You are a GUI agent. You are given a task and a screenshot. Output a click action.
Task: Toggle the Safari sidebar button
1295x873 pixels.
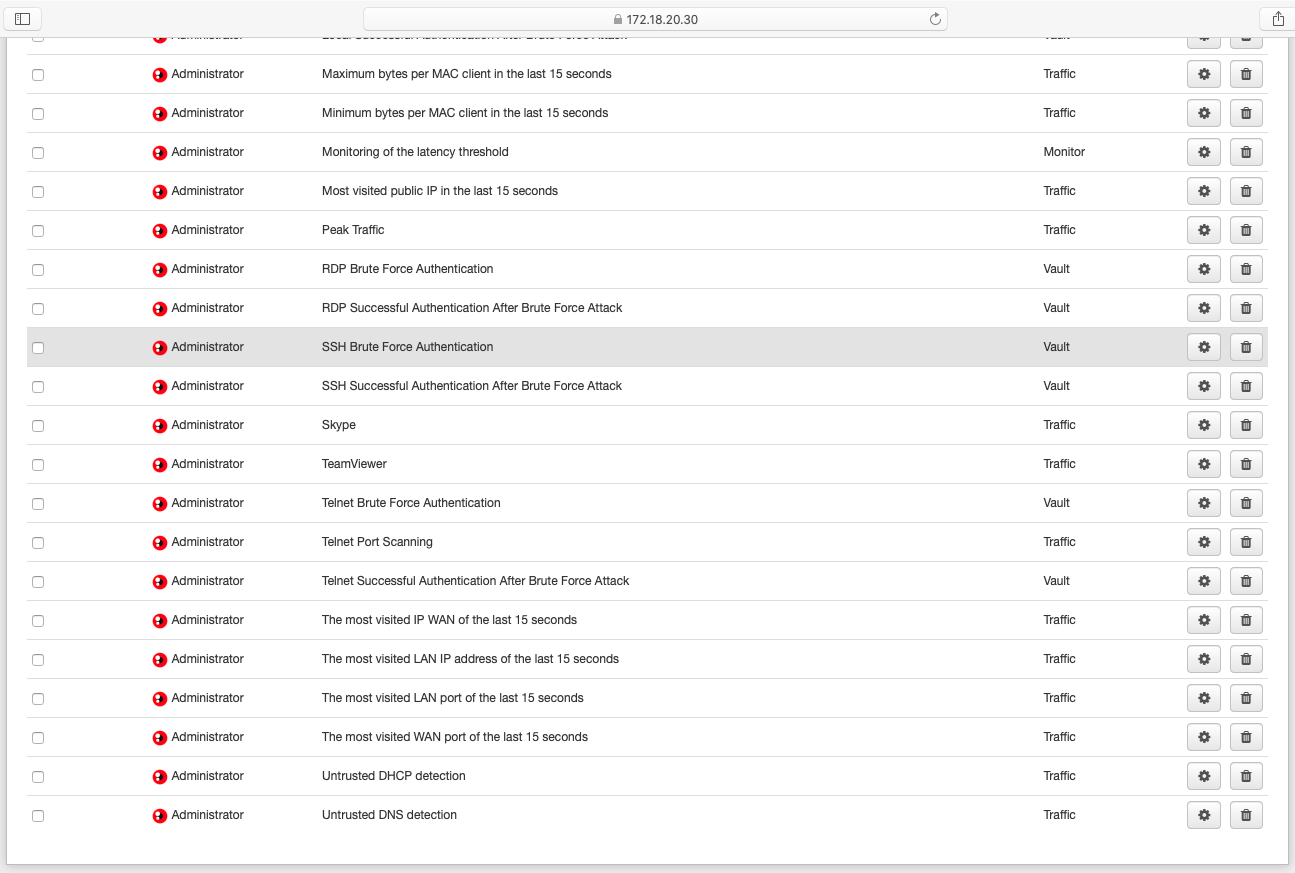click(x=23, y=19)
